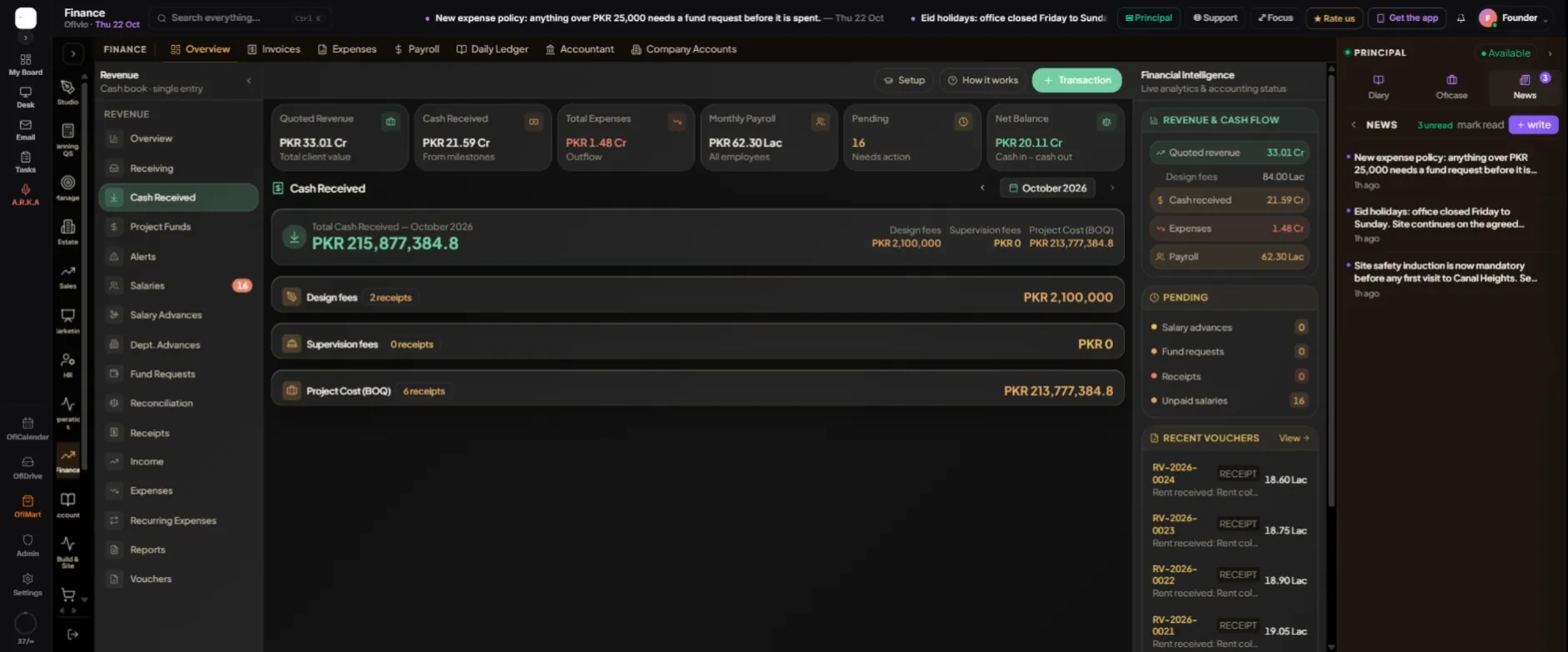Open Settings in the left rail
1568x652 pixels.
[27, 584]
